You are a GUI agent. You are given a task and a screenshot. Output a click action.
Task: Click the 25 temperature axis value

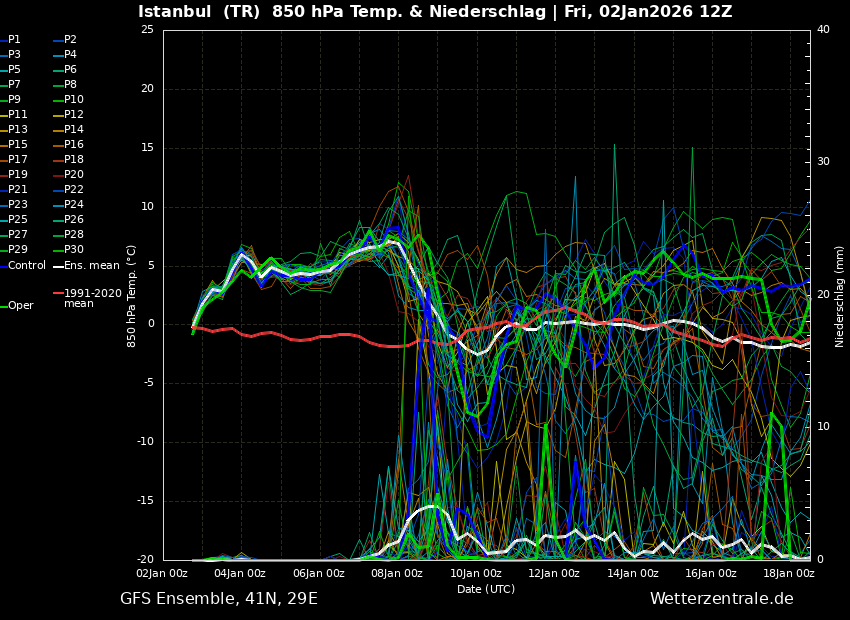pos(147,30)
